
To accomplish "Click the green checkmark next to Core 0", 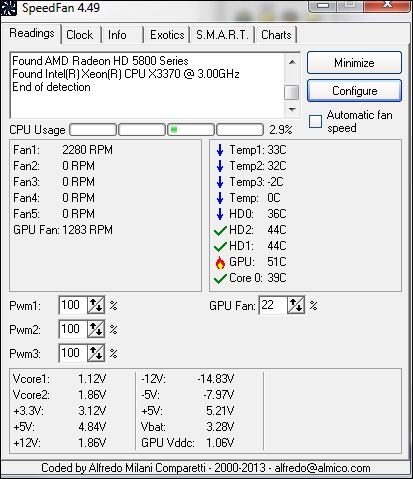I will [220, 278].
